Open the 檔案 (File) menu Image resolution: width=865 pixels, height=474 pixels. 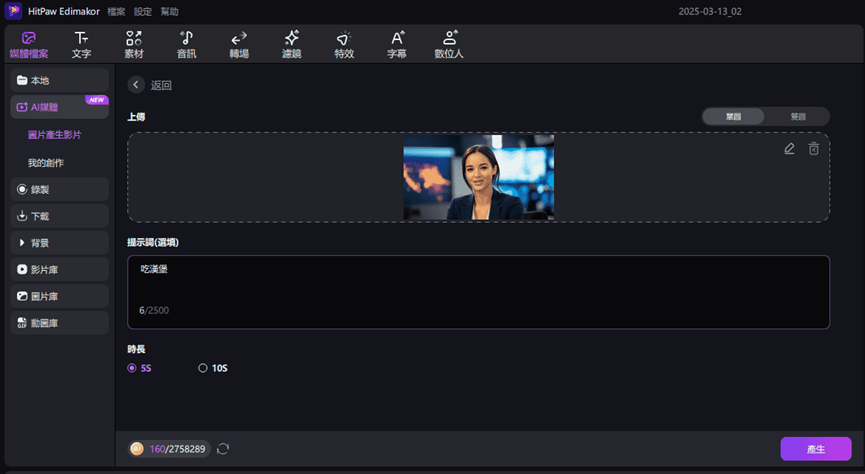pos(116,11)
